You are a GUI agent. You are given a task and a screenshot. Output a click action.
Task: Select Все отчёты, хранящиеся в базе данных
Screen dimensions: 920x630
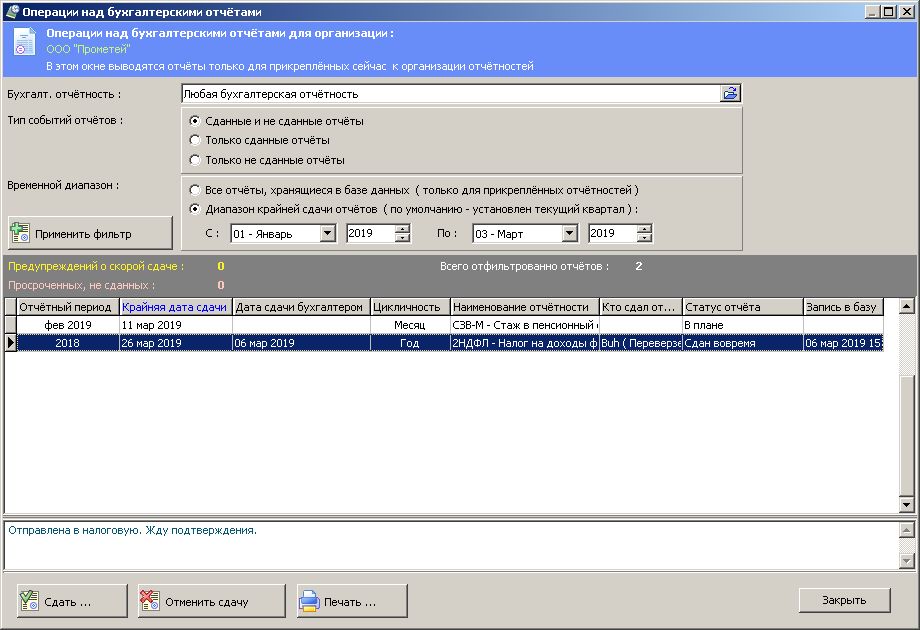[196, 190]
